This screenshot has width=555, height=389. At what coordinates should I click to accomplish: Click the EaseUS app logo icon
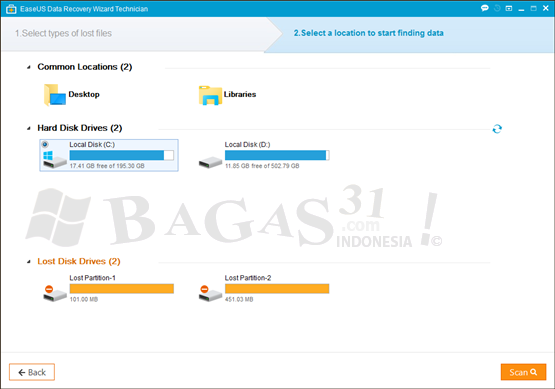[11, 9]
